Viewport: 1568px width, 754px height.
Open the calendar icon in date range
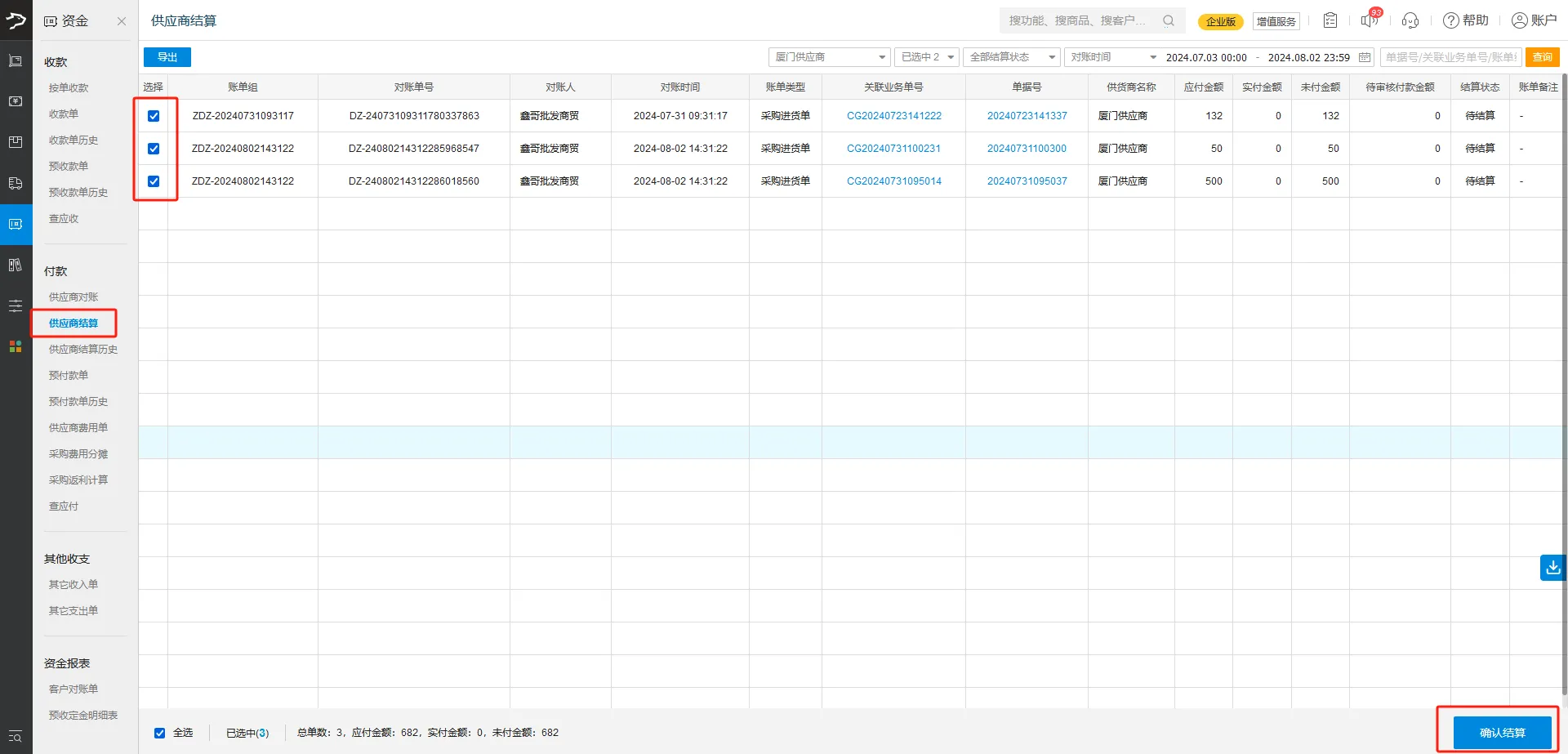(1365, 57)
